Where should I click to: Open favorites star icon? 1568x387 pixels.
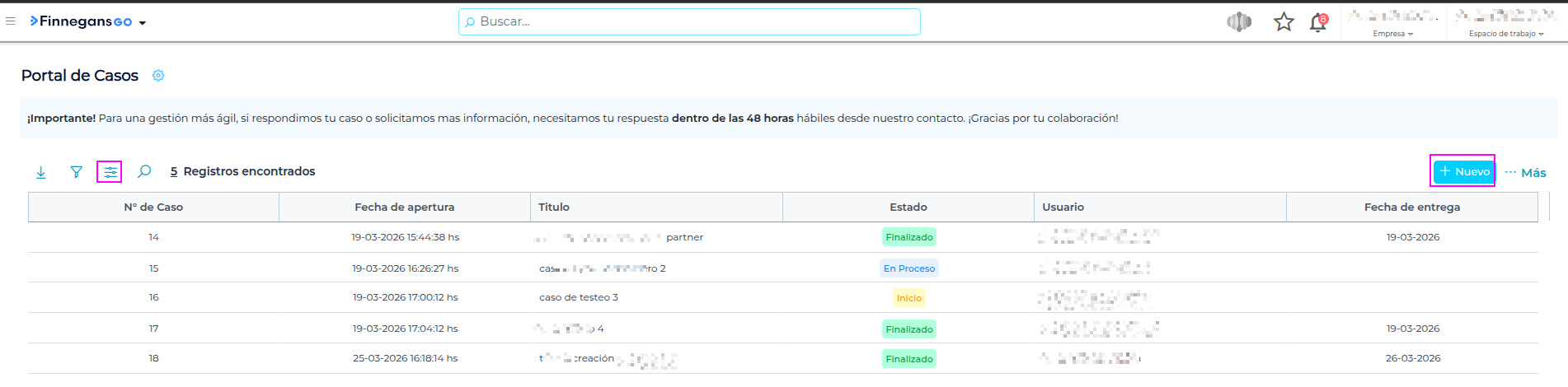click(x=1283, y=22)
